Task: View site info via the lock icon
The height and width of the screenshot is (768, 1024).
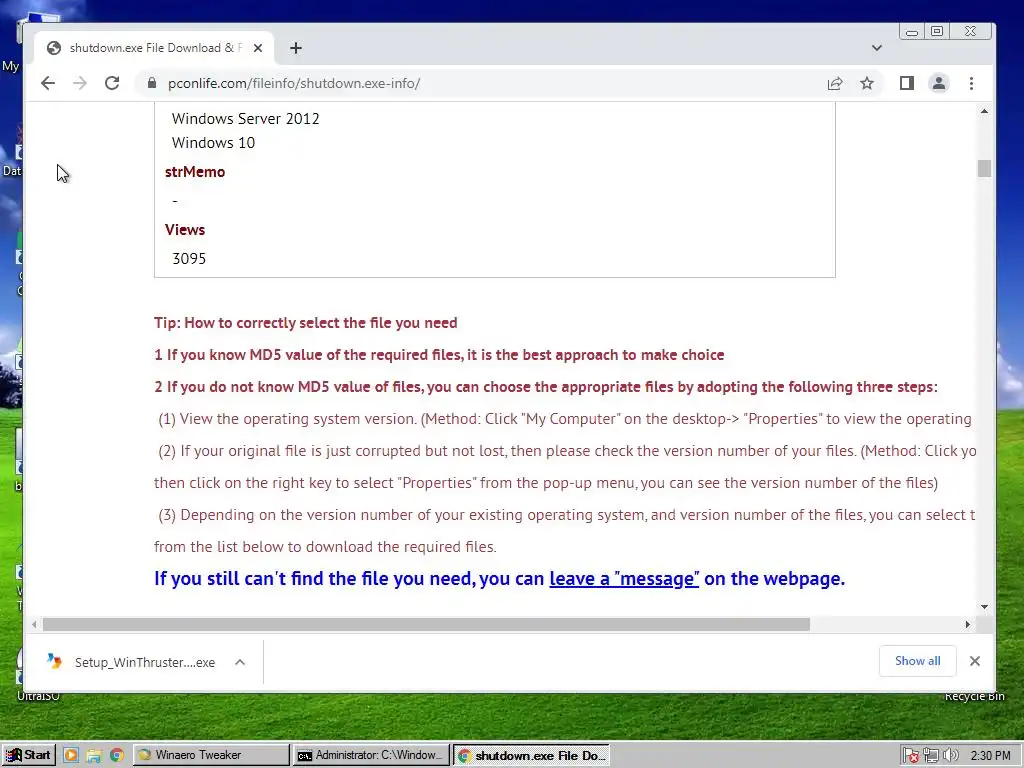Action: pos(152,83)
